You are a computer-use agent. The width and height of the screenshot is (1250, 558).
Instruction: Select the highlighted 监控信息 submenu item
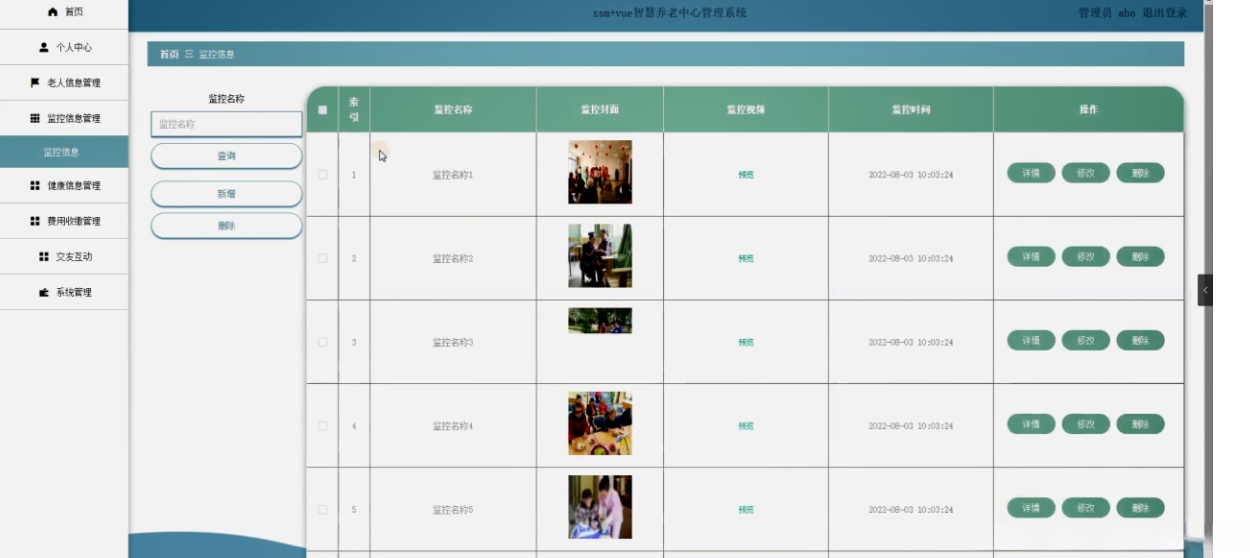[x=64, y=152]
